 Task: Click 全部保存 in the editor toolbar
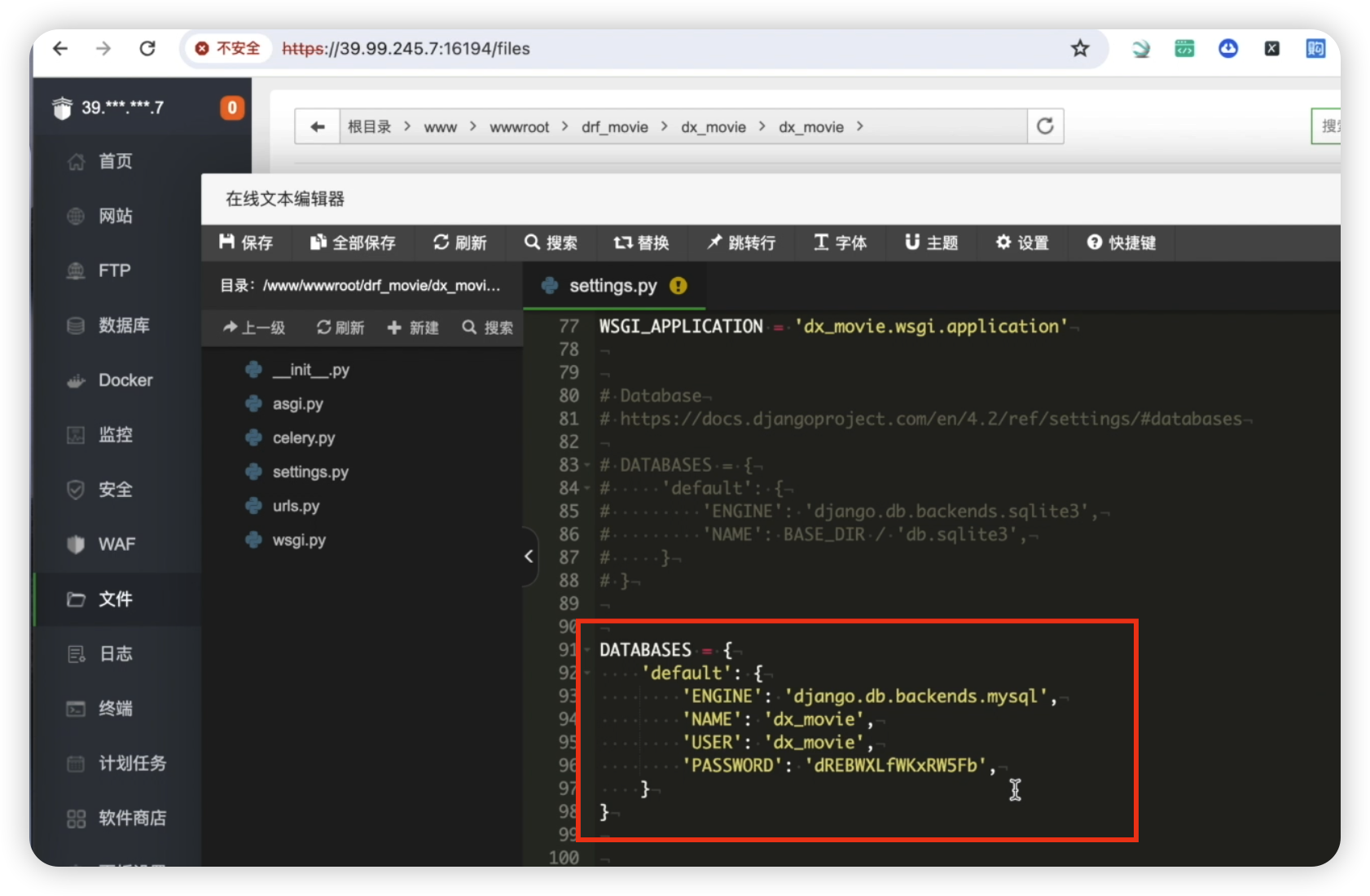[x=353, y=243]
